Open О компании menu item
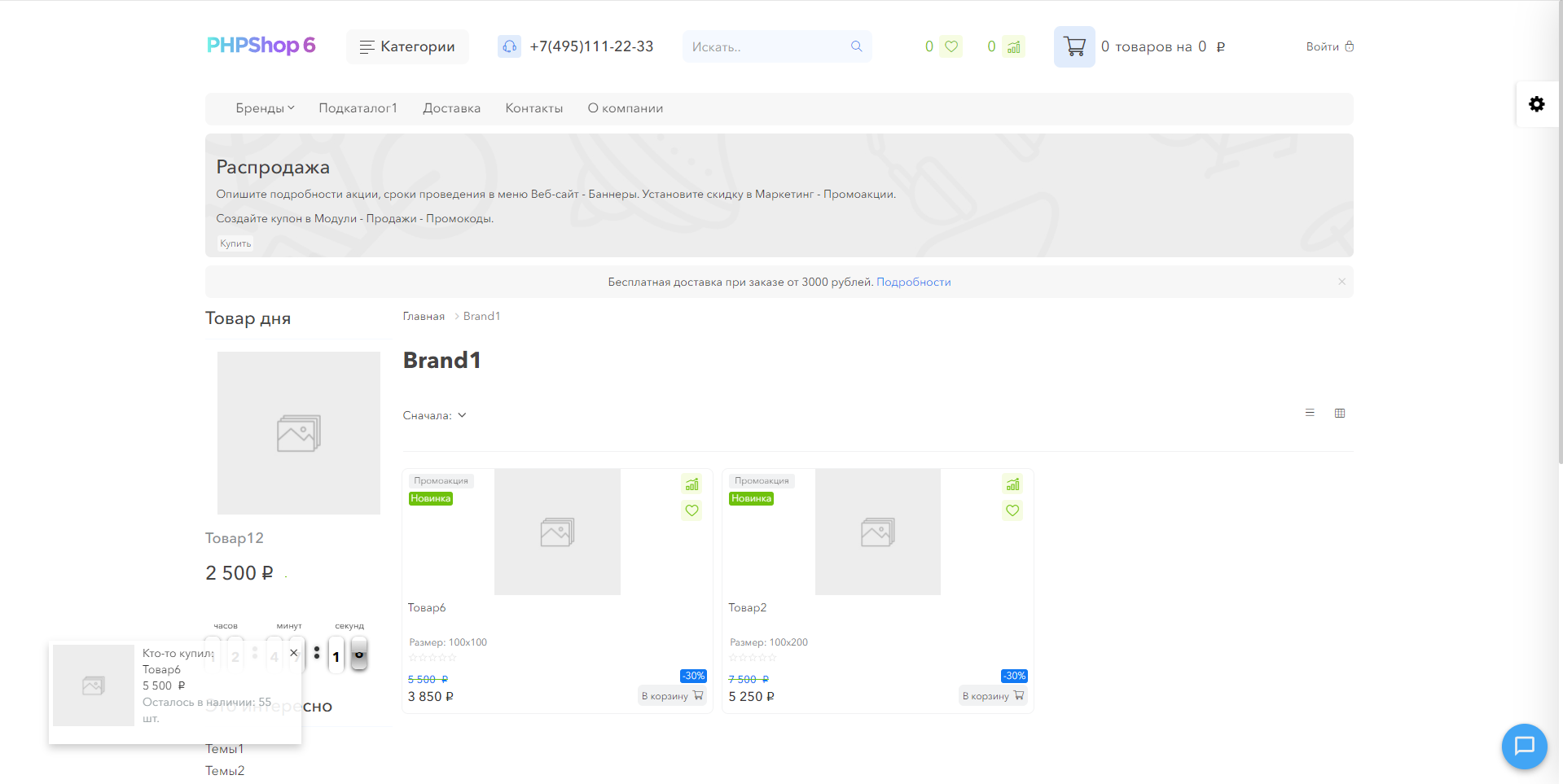This screenshot has width=1563, height=784. (x=626, y=108)
